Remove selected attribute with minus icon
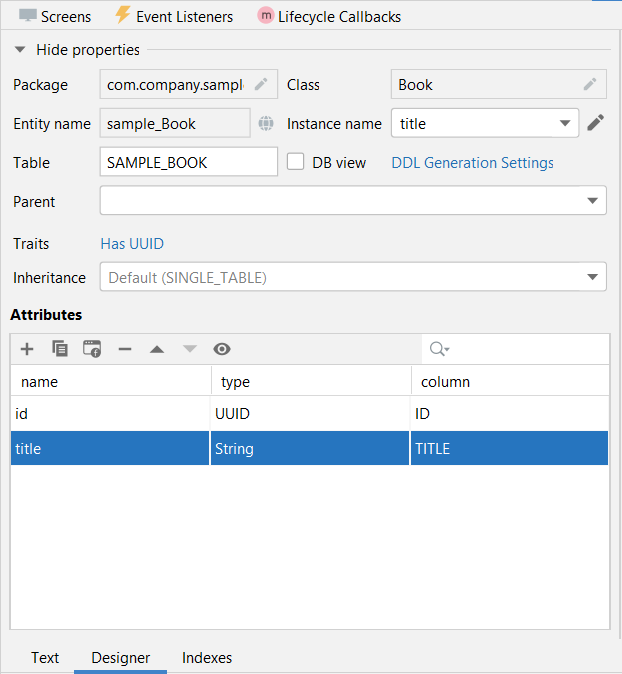The image size is (622, 674). (x=125, y=349)
